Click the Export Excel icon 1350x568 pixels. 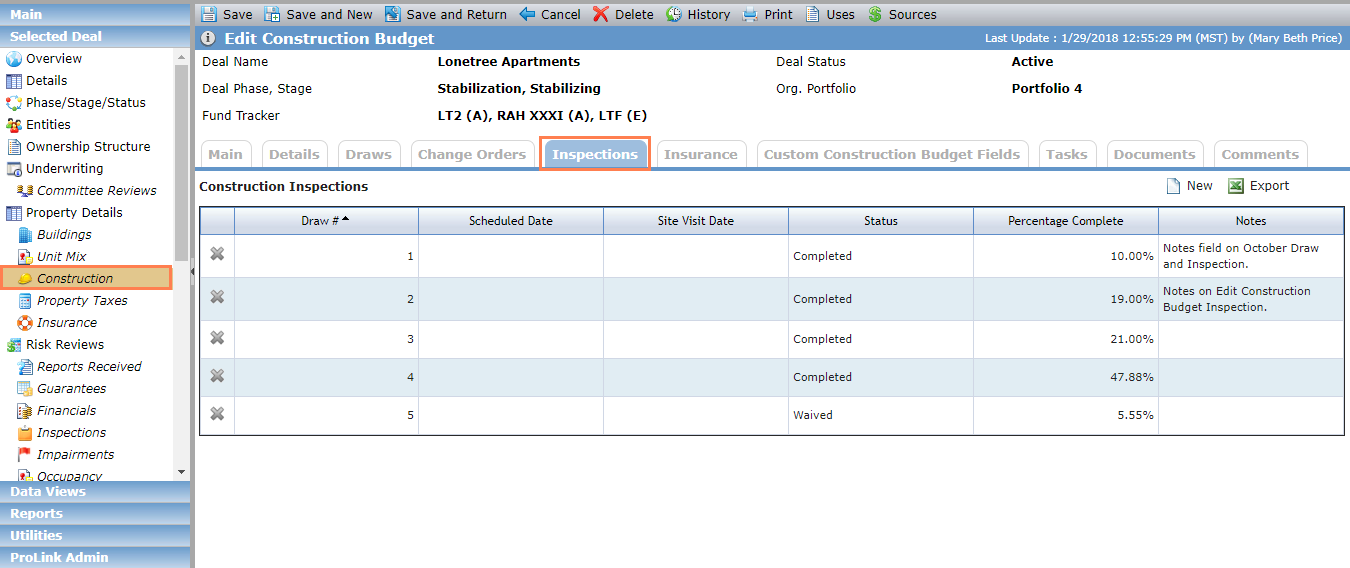tap(1236, 186)
